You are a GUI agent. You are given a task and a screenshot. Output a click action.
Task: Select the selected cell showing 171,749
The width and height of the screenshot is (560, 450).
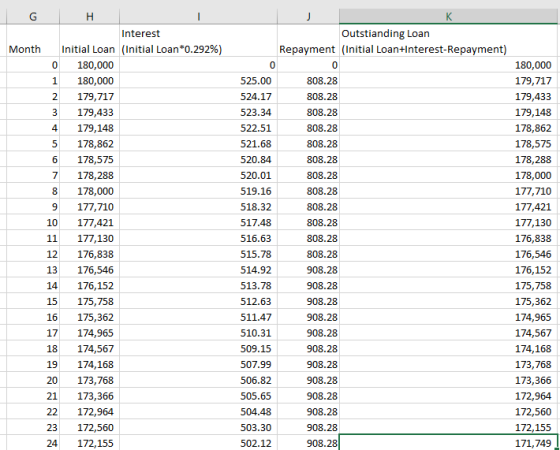click(449, 443)
